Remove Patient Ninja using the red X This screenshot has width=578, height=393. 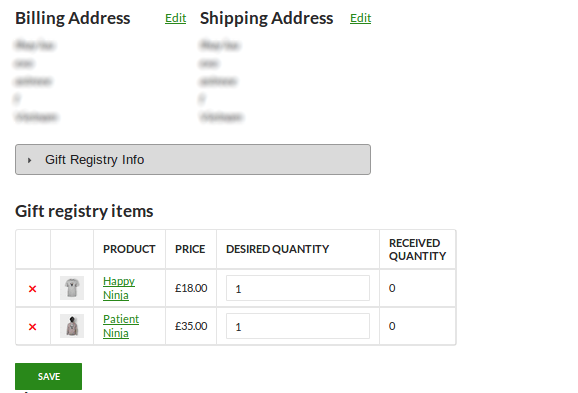[x=32, y=327]
